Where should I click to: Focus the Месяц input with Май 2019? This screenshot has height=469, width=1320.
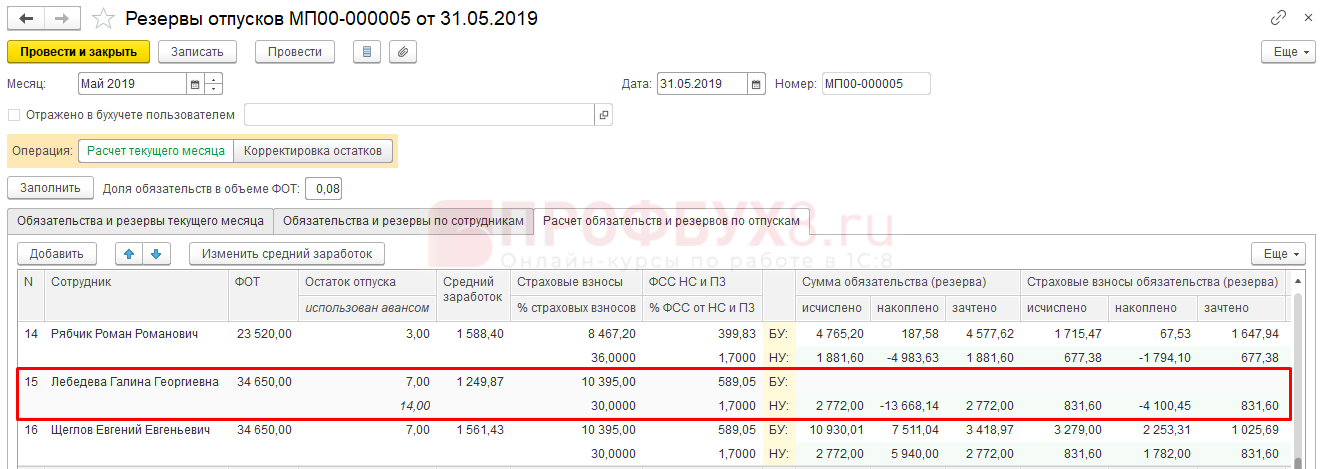tap(131, 84)
